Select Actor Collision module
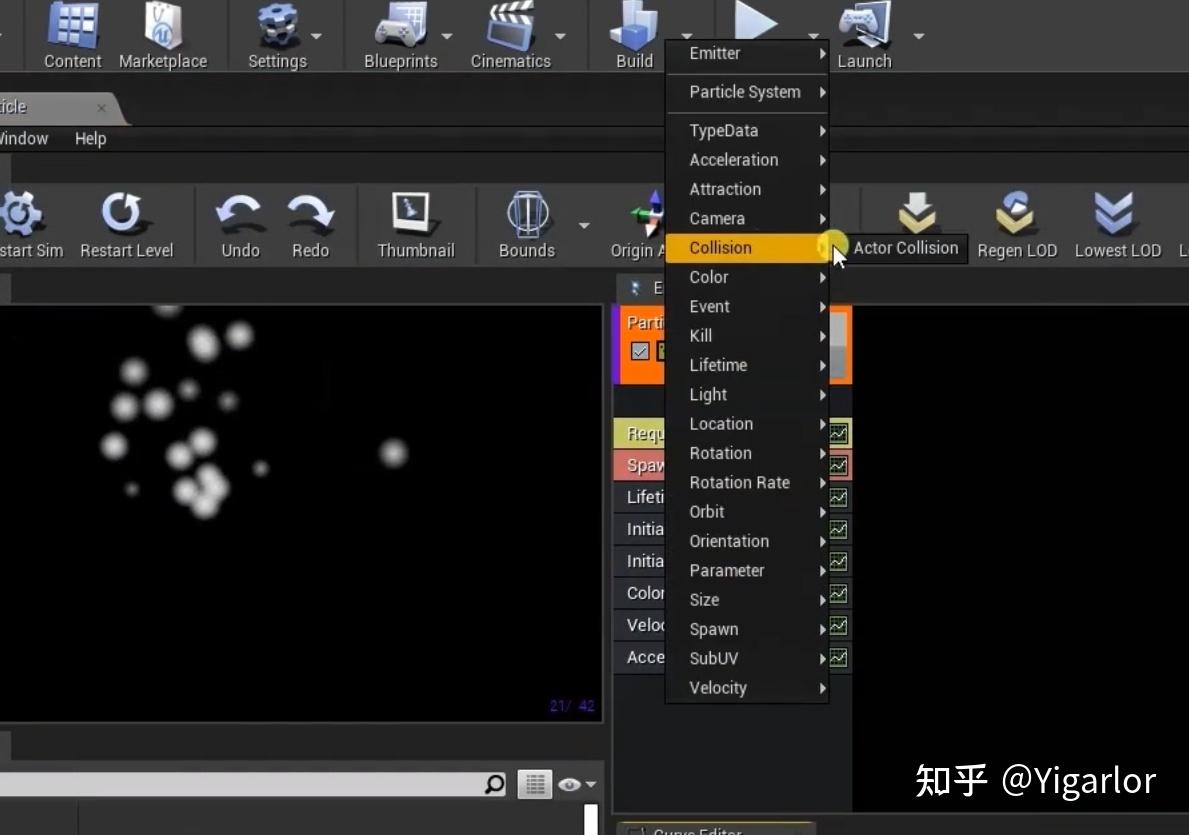 [x=905, y=248]
